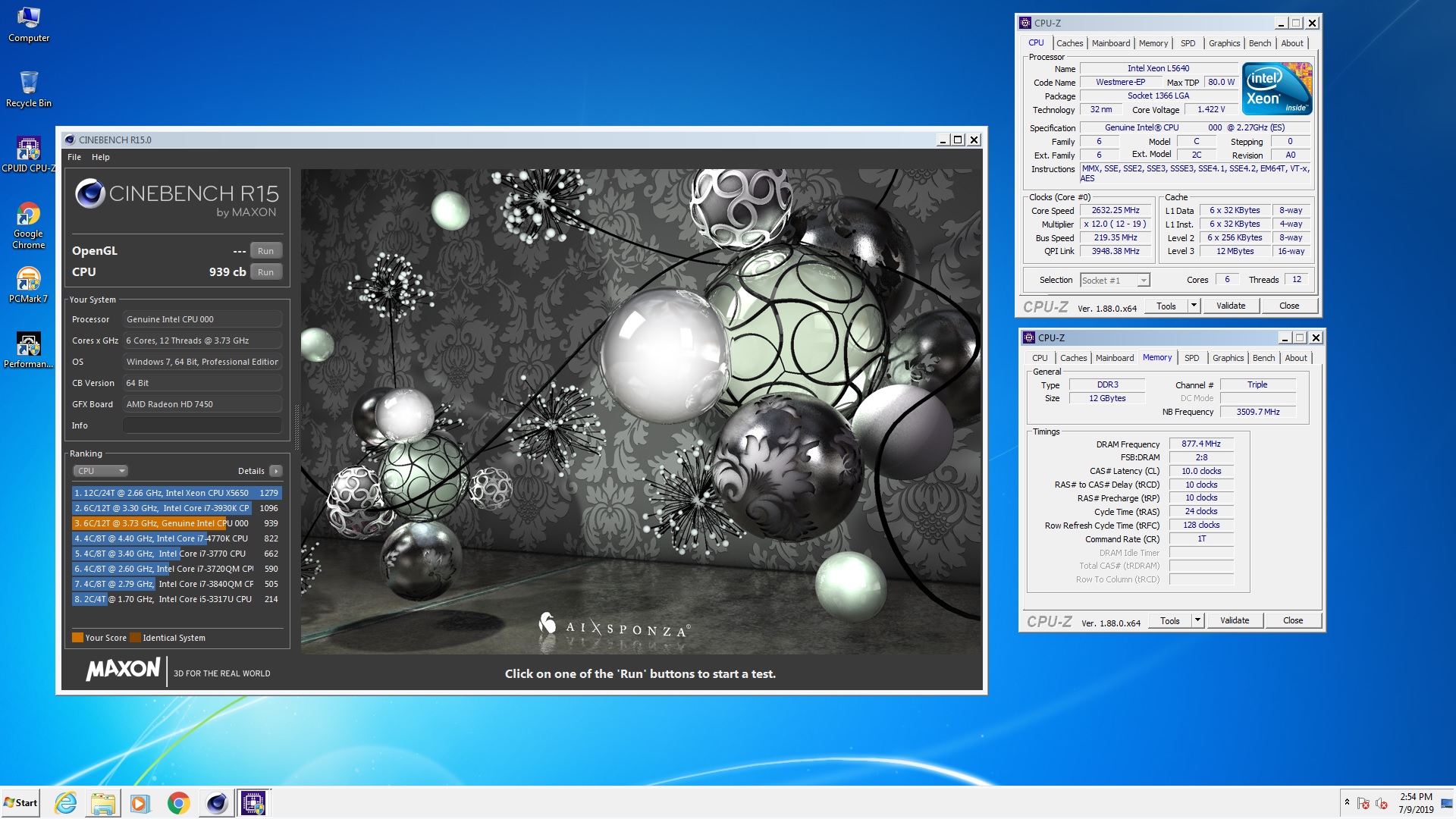The height and width of the screenshot is (819, 1456).
Task: Open the CPUID CPU-Z desktop shortcut
Action: (28, 155)
